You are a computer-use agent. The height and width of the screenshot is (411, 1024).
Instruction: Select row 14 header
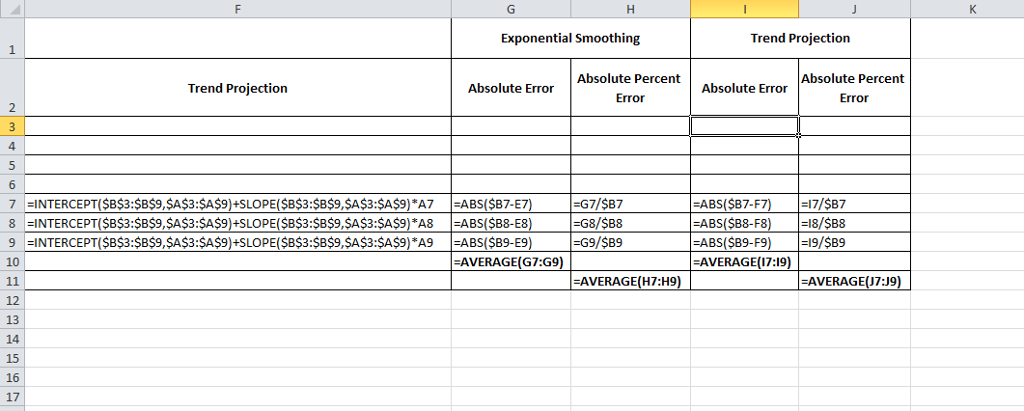point(12,339)
